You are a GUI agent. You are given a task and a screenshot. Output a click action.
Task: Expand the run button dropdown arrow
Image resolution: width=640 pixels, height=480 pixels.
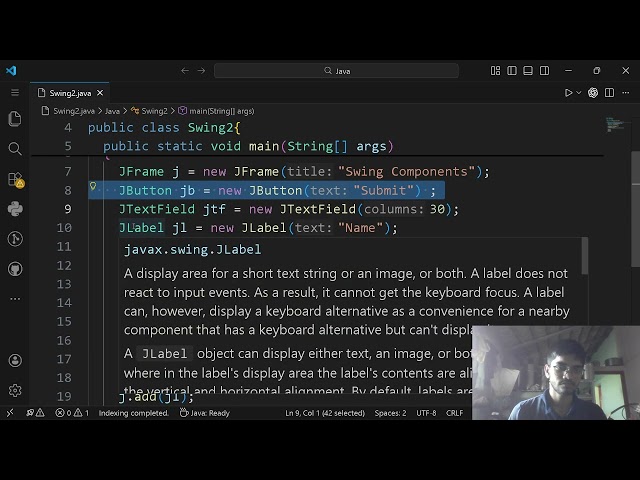[578, 93]
